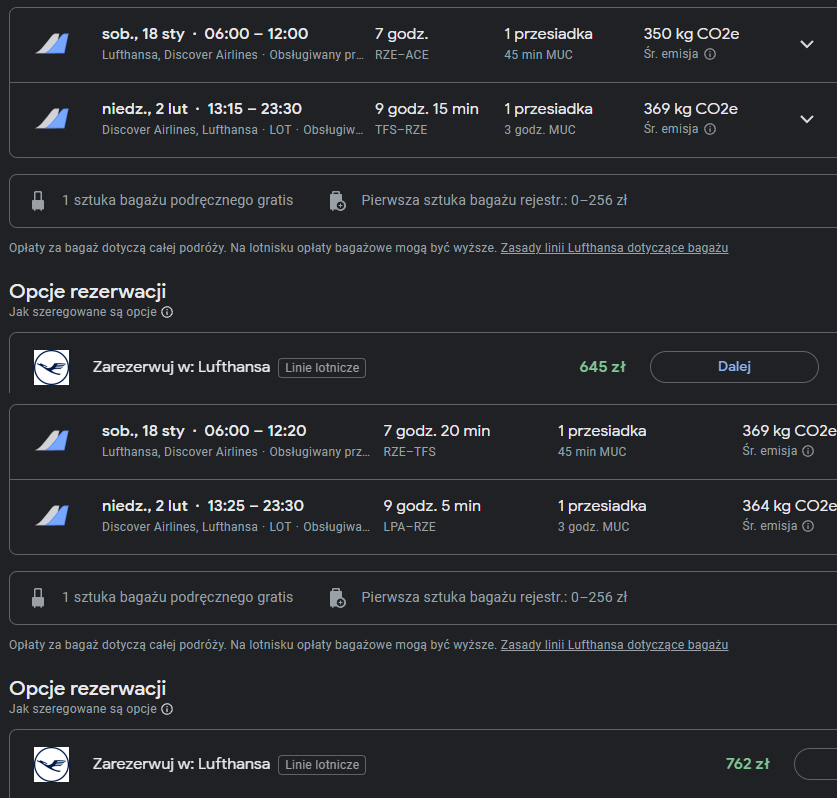This screenshot has width=837, height=798.
Task: Click Lufthansa logo in 645 zł option
Action: (x=51, y=367)
